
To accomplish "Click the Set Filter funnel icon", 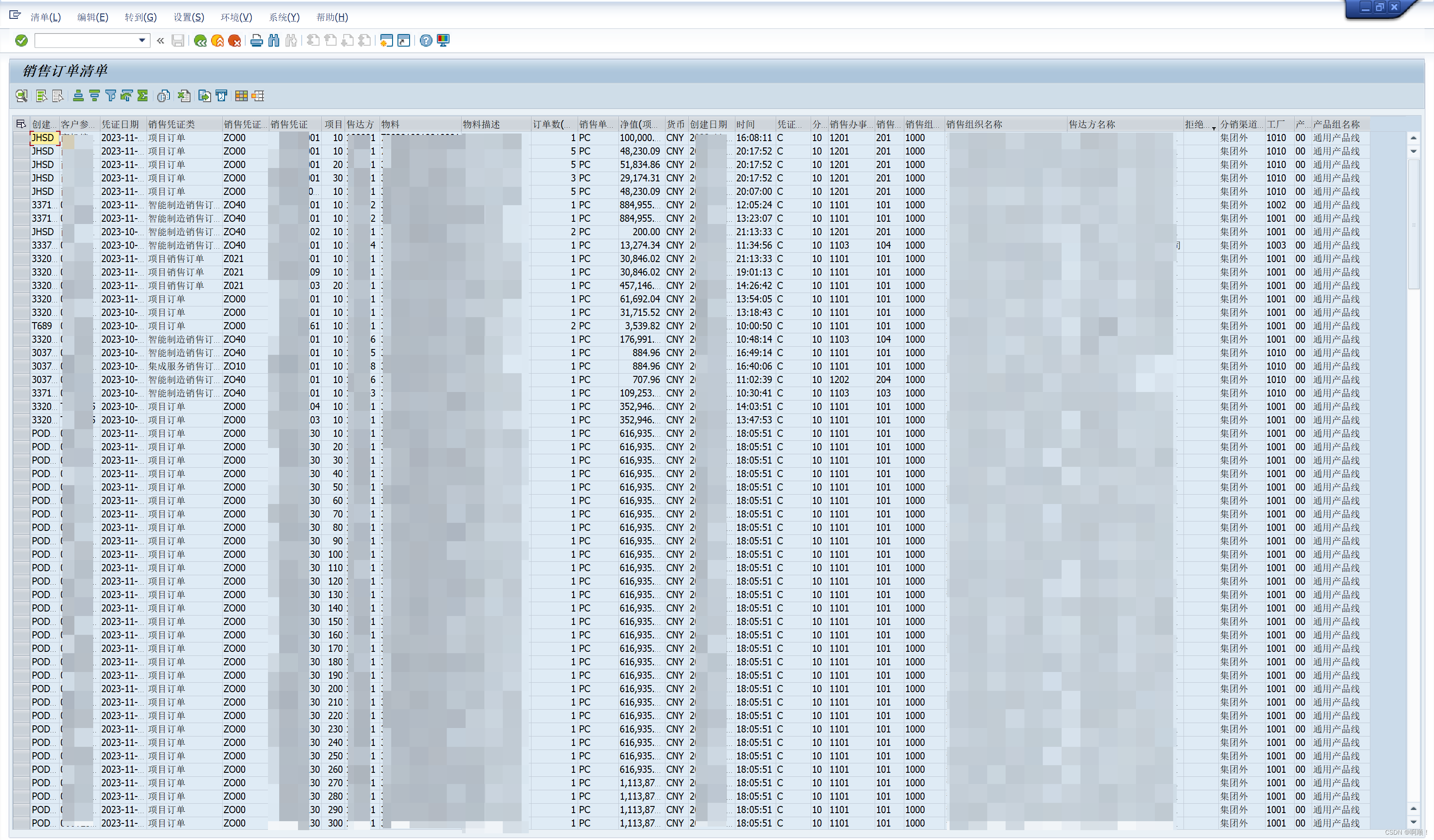I will (111, 95).
